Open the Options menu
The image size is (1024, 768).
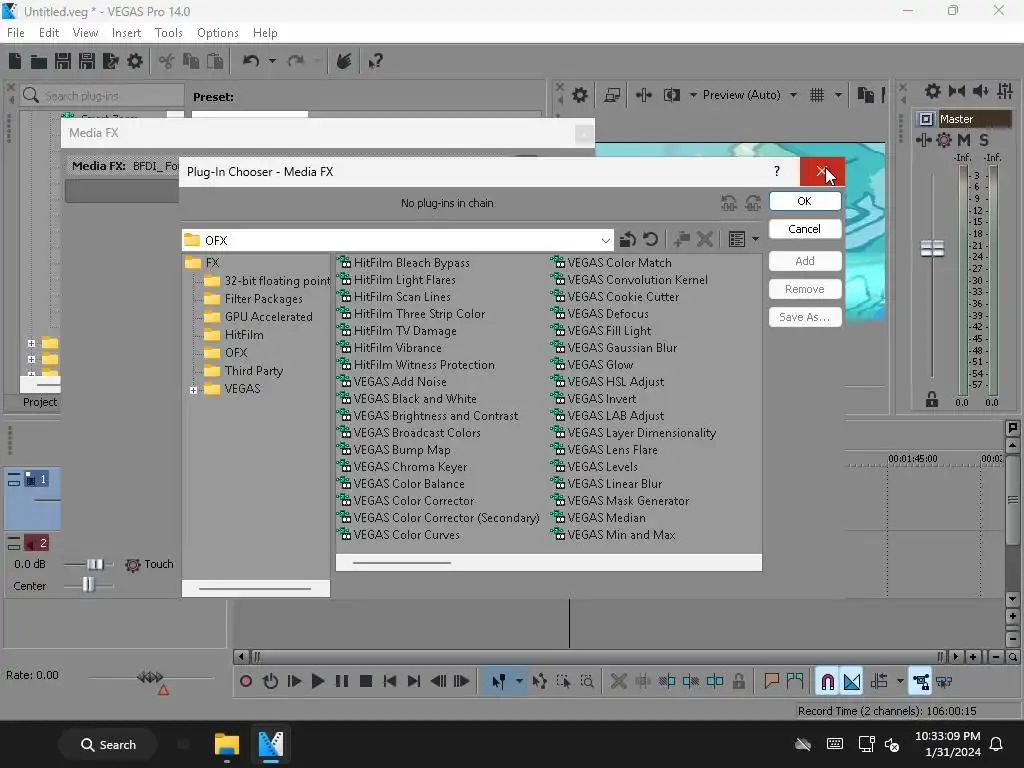pos(217,33)
